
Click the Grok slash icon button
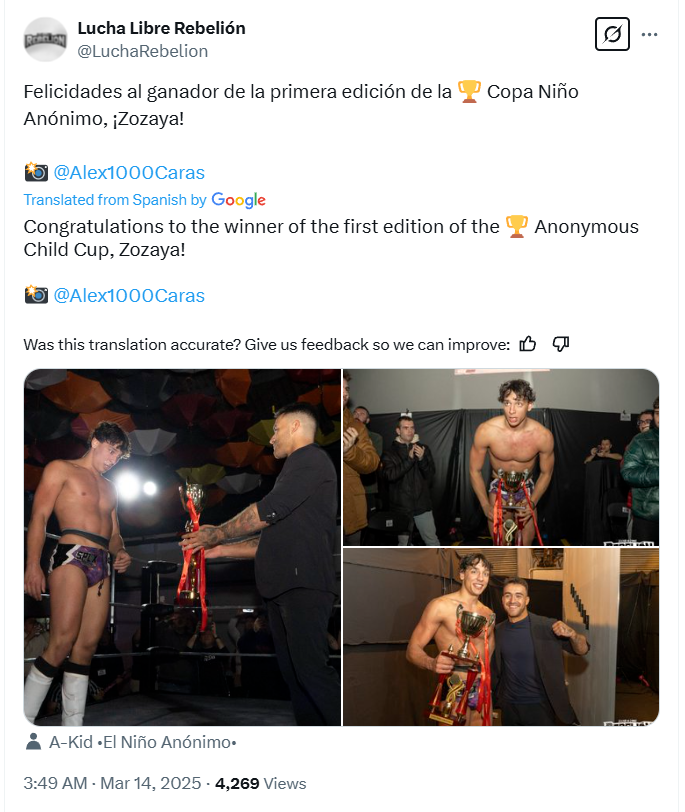(x=611, y=35)
